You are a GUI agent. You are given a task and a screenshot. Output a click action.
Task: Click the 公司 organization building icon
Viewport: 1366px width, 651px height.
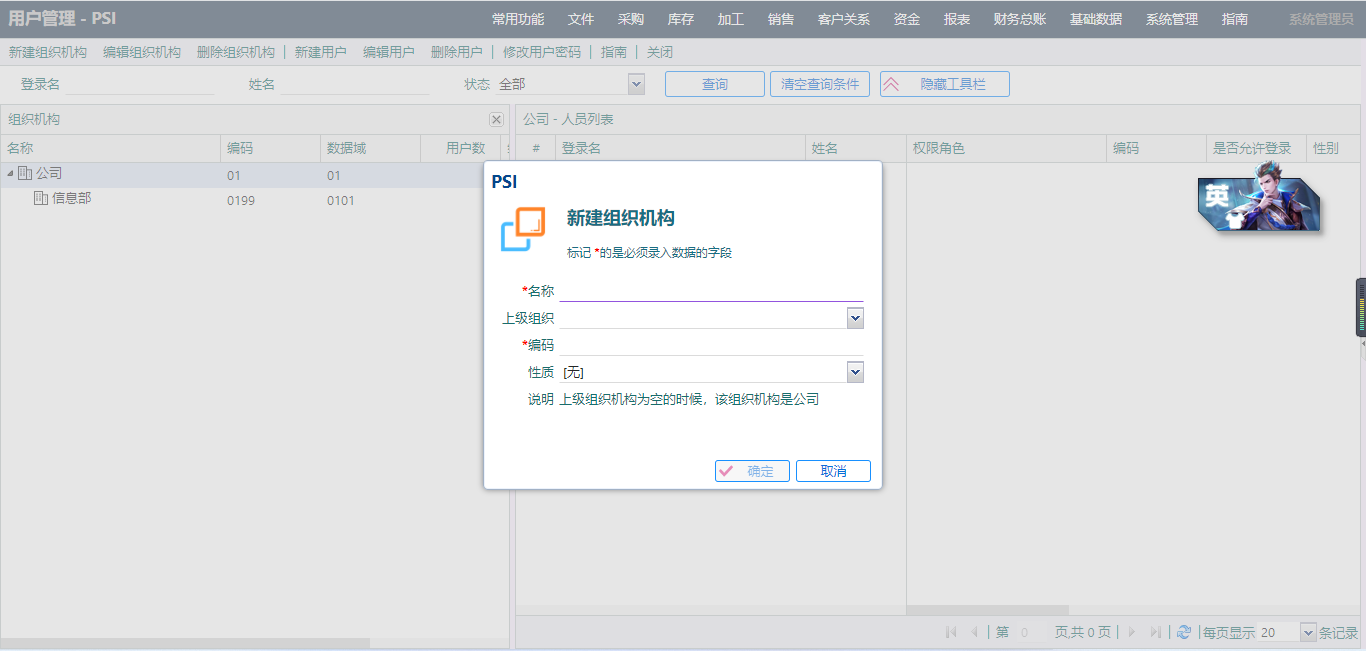25,173
